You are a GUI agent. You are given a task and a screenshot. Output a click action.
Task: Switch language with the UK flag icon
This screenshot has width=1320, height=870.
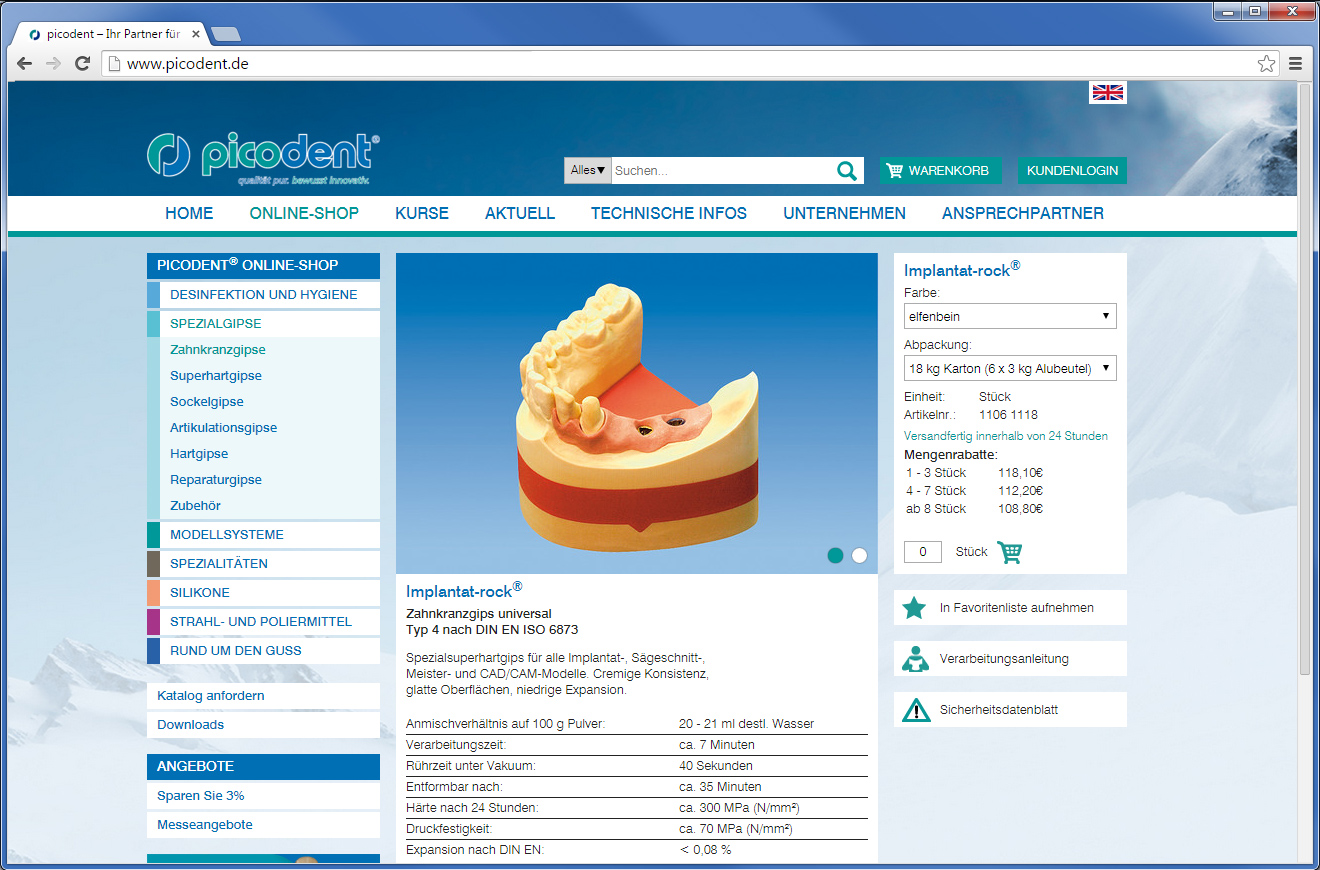pyautogui.click(x=1108, y=92)
